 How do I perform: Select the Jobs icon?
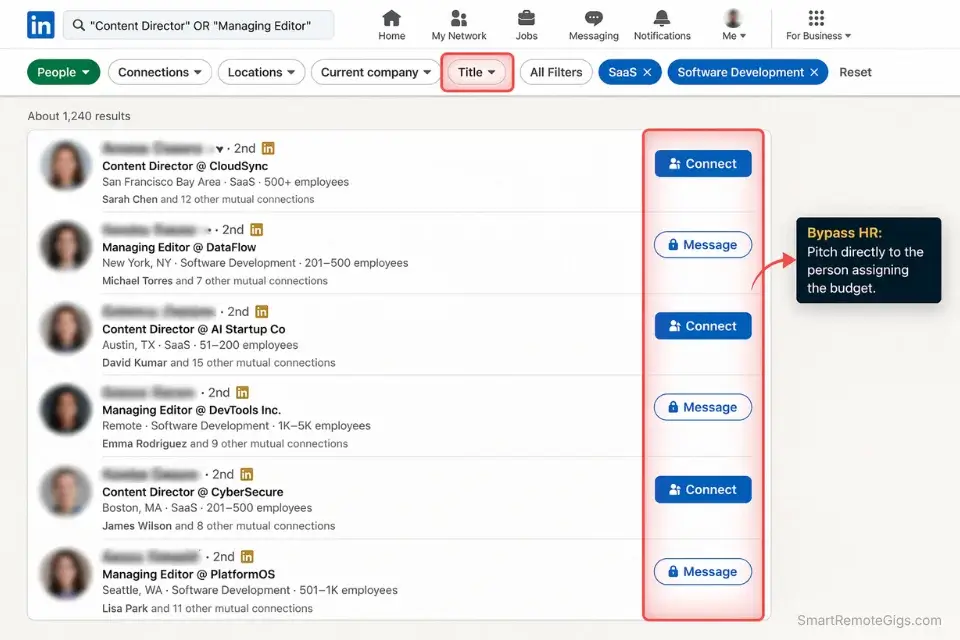click(x=527, y=18)
